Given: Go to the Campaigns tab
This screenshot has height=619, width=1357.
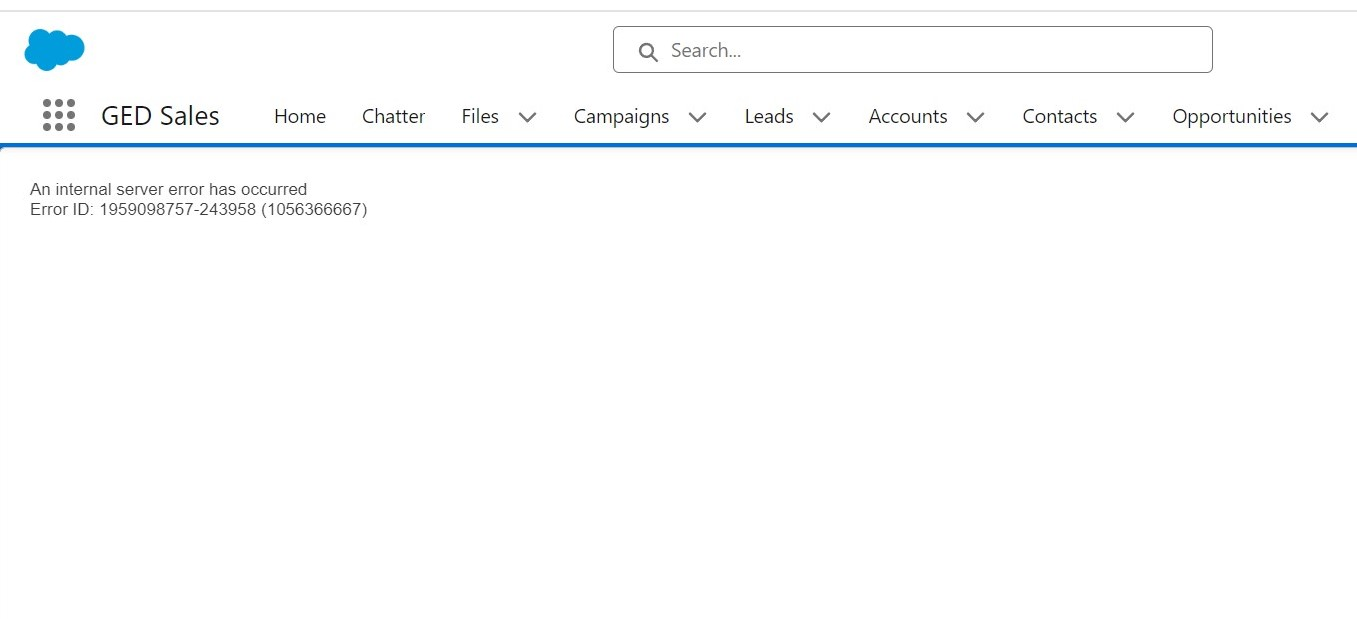Looking at the screenshot, I should click(x=621, y=117).
